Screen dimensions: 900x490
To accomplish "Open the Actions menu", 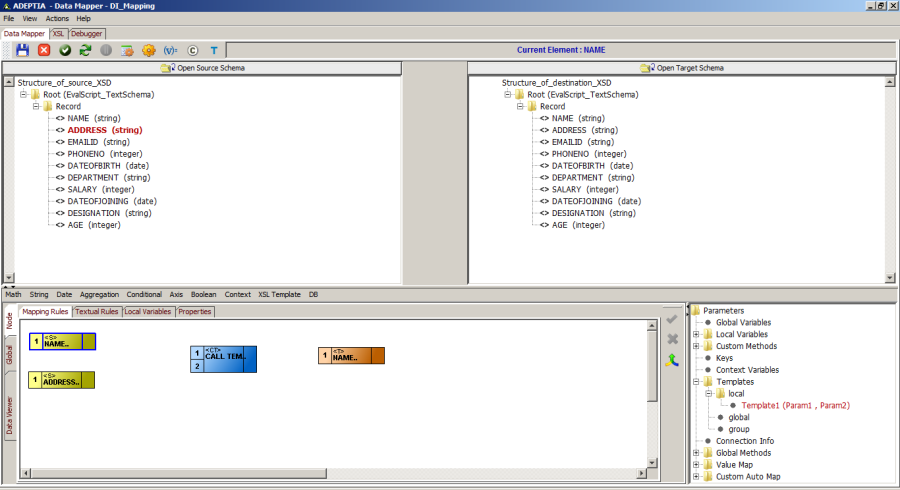I will [x=57, y=18].
